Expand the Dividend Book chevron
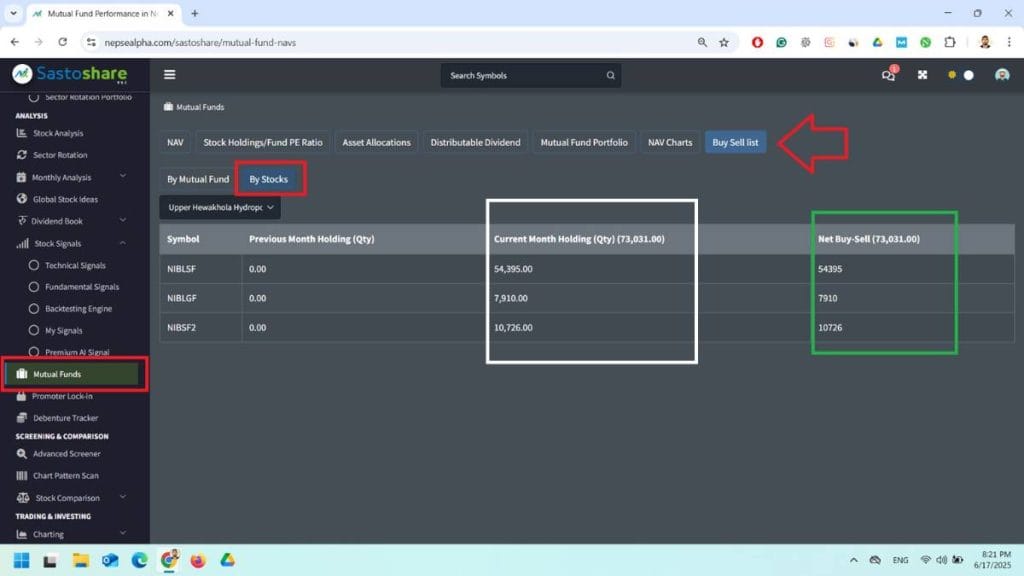The width and height of the screenshot is (1024, 576). (123, 220)
